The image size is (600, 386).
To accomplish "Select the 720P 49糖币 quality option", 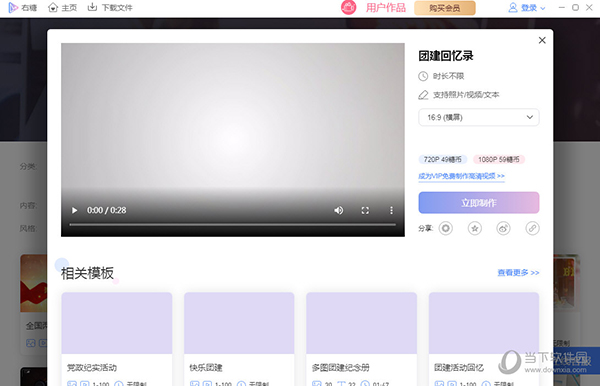I will point(442,159).
